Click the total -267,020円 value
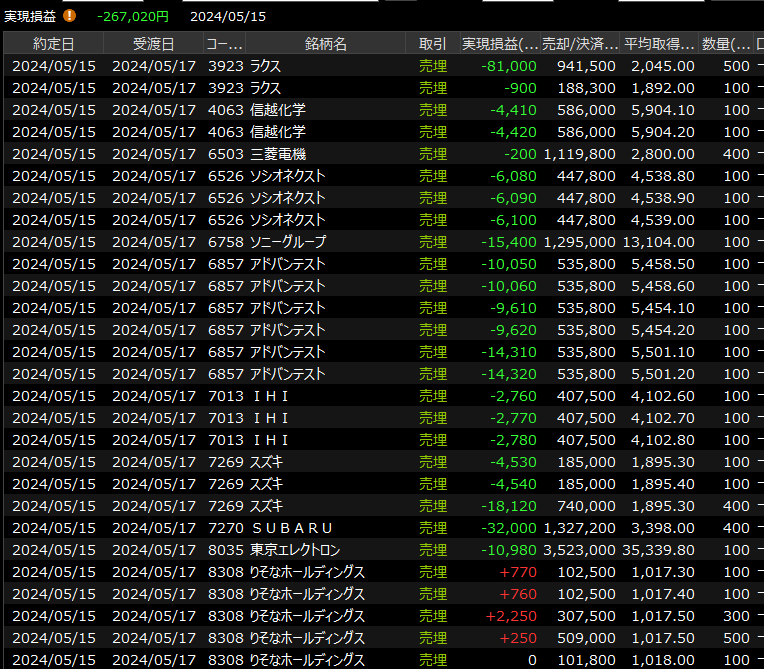This screenshot has height=669, width=764. pyautogui.click(x=133, y=16)
